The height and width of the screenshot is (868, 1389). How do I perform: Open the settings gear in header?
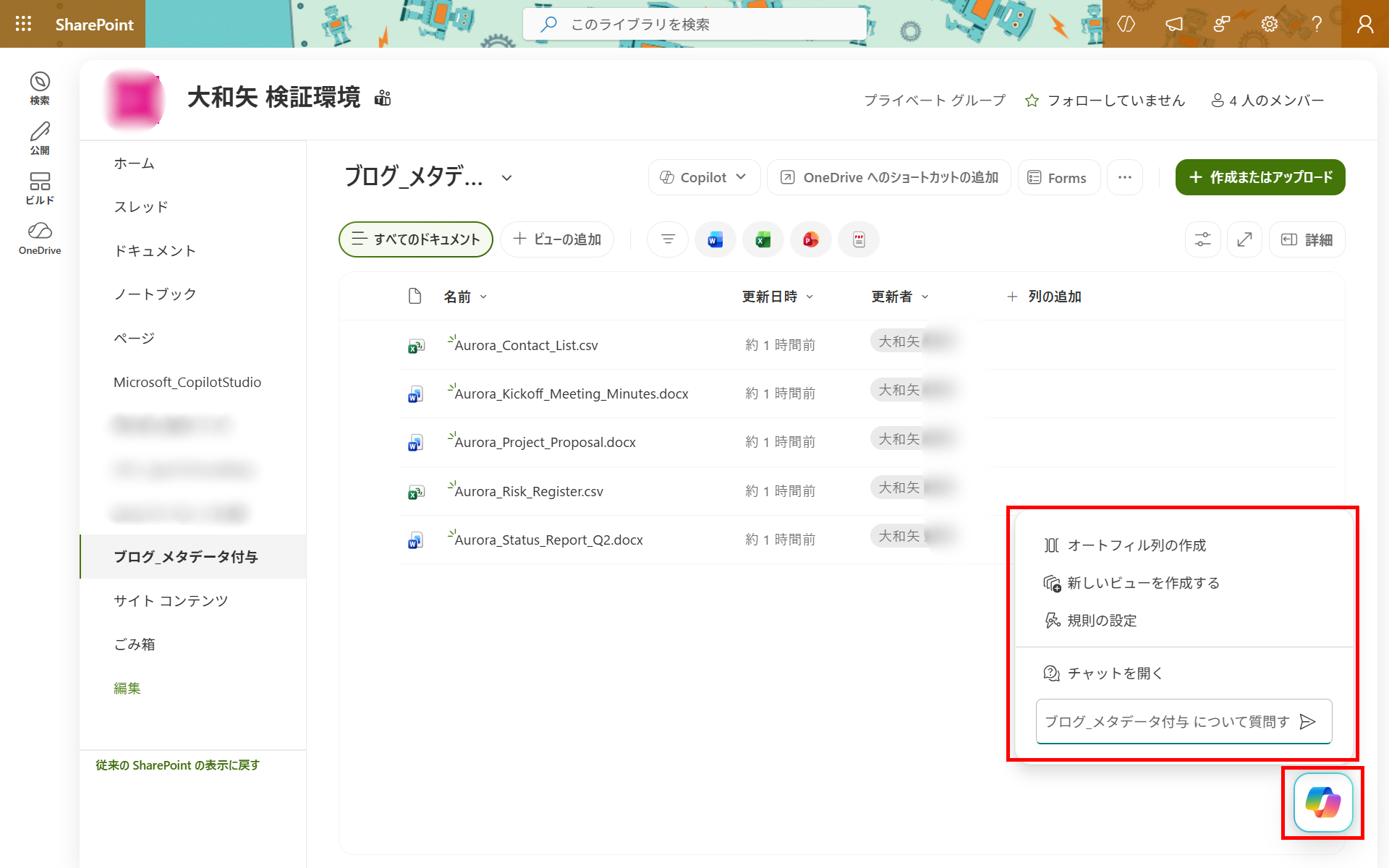(x=1269, y=24)
